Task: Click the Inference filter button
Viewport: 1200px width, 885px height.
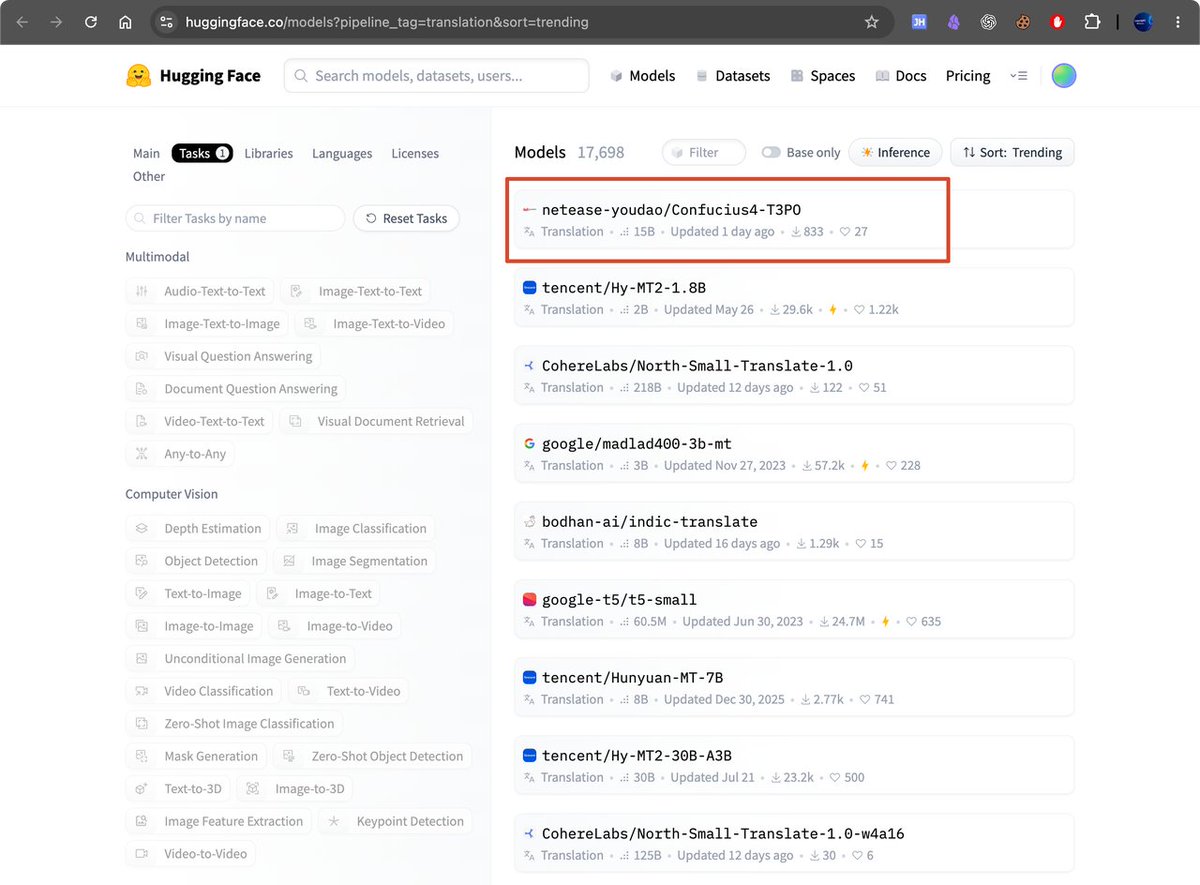Action: point(895,153)
